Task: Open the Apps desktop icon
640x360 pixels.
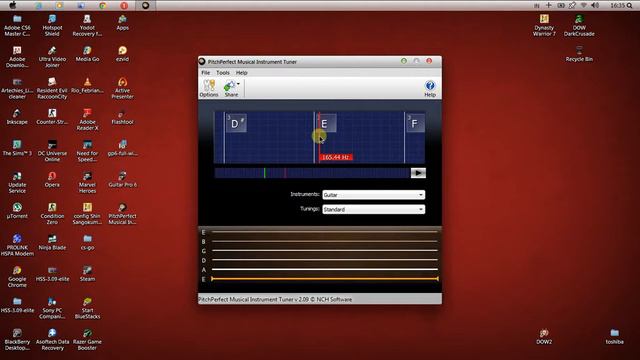Action: 122,22
